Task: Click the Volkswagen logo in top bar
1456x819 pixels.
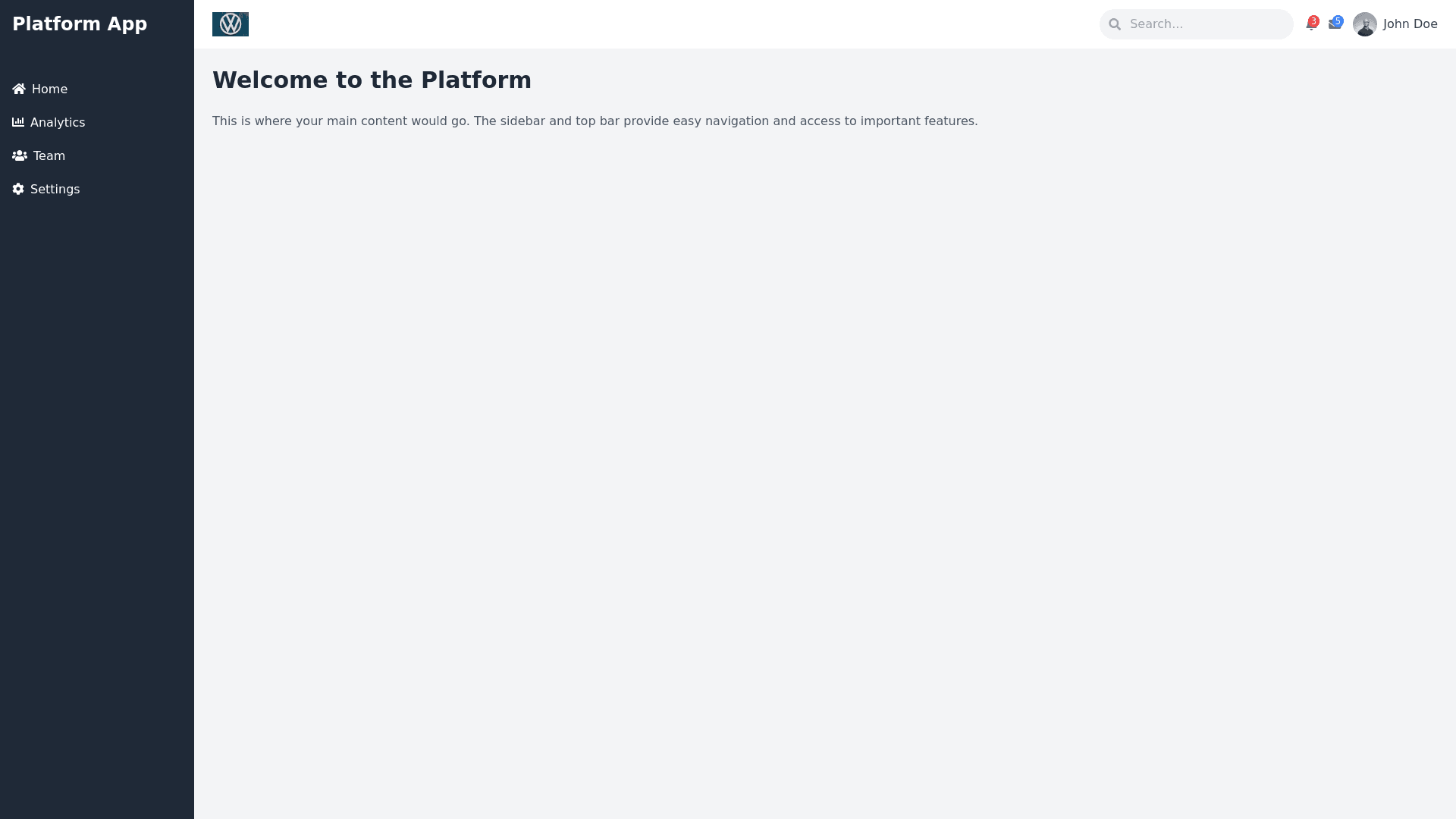Action: point(231,24)
